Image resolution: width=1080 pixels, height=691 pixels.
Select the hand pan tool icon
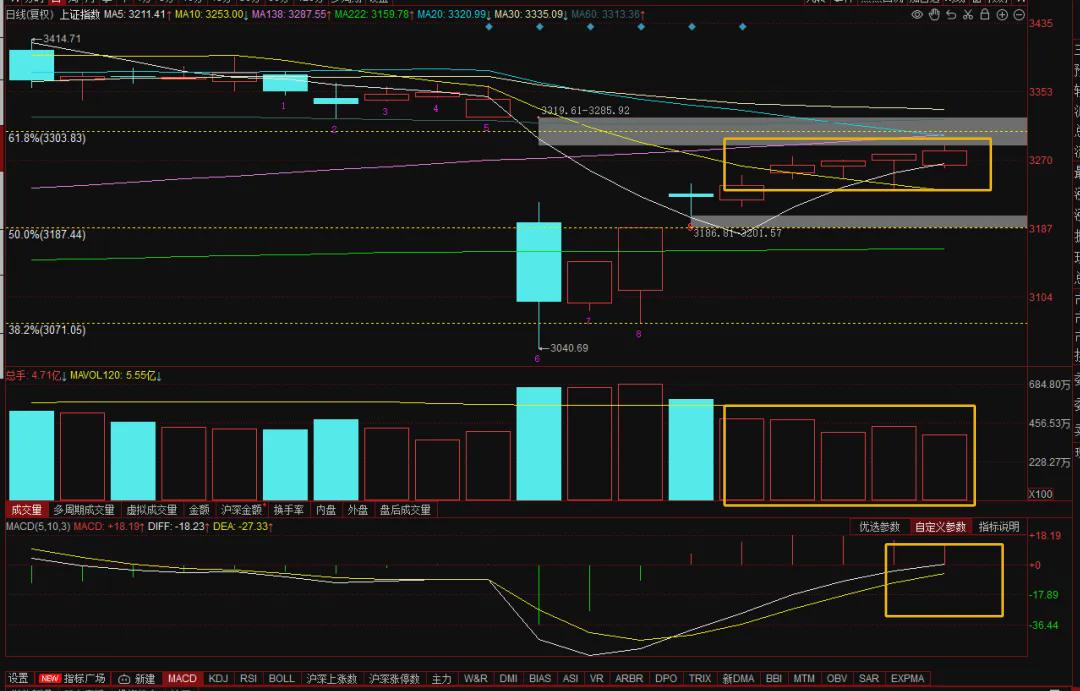click(x=934, y=14)
